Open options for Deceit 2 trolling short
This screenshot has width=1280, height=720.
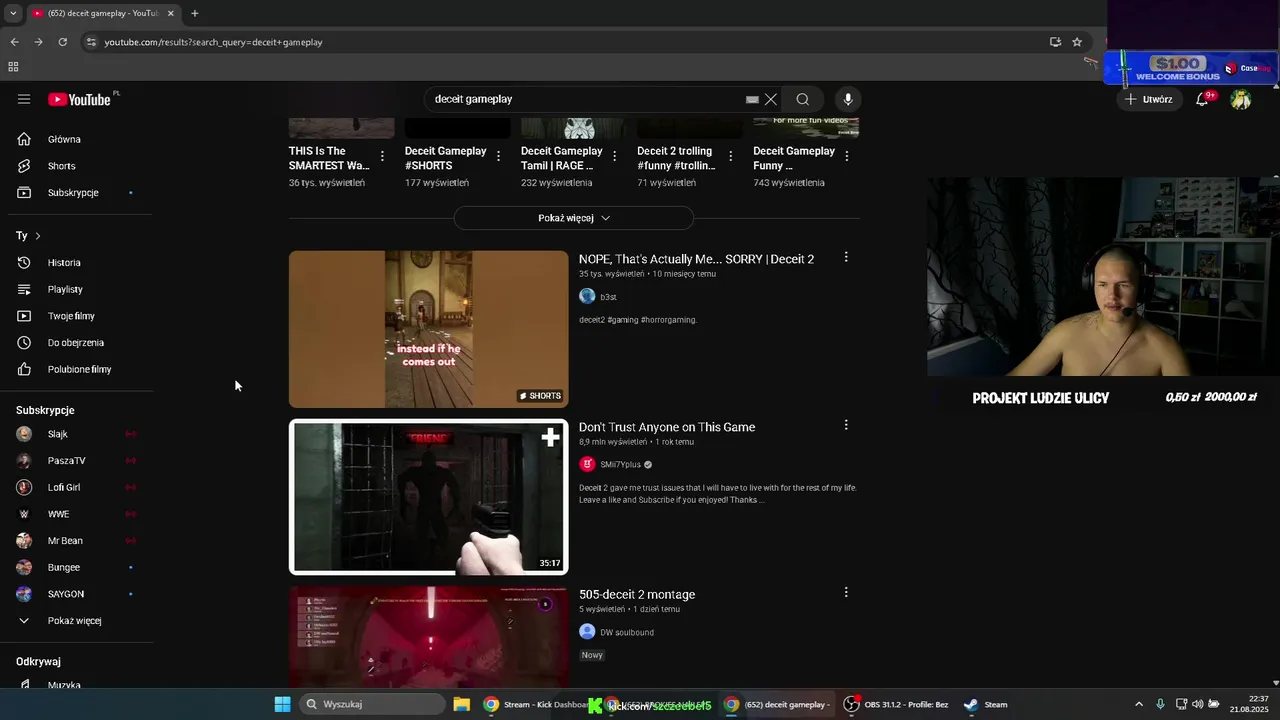tap(730, 156)
